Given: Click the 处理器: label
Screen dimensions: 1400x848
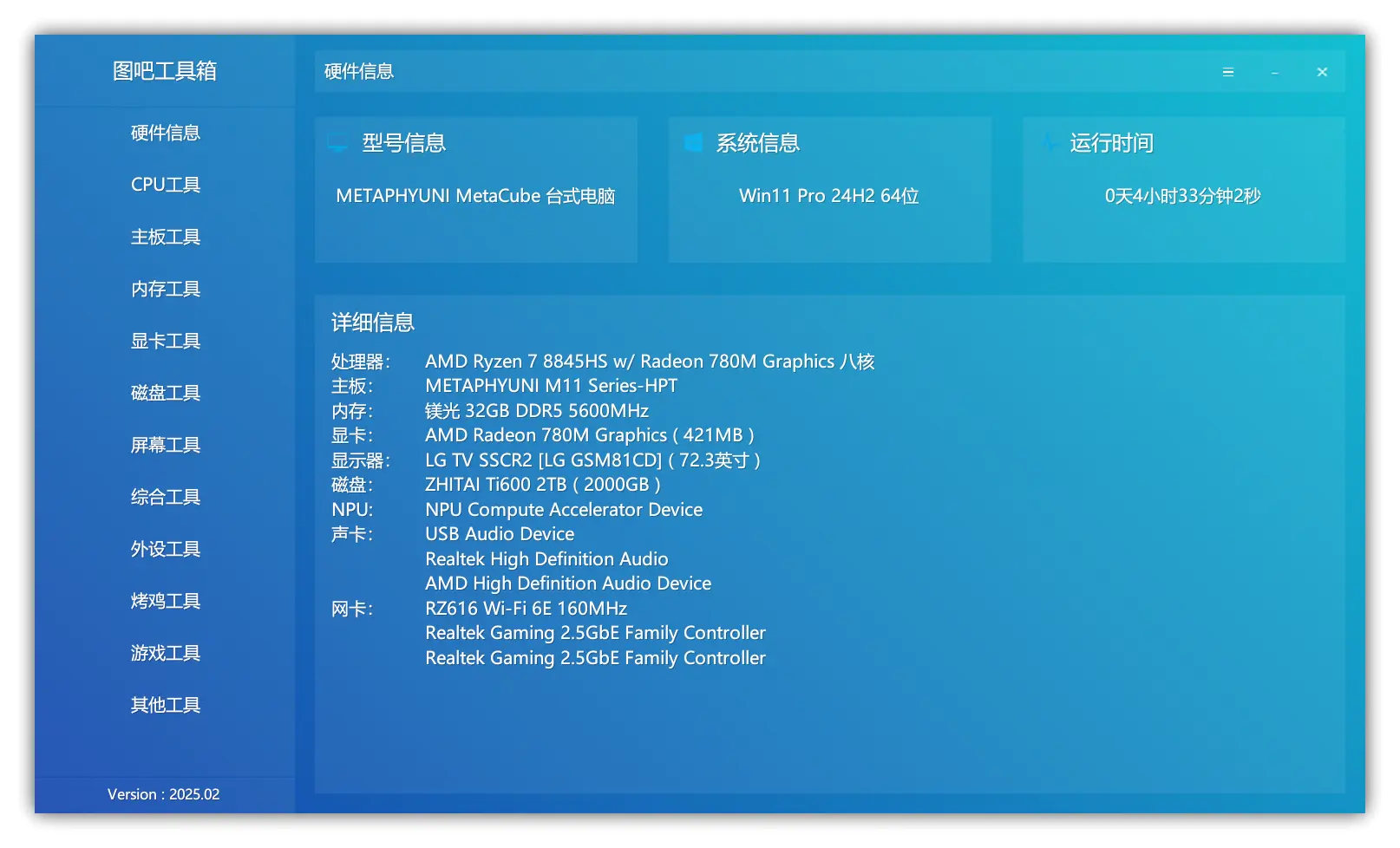Looking at the screenshot, I should click(x=361, y=362).
